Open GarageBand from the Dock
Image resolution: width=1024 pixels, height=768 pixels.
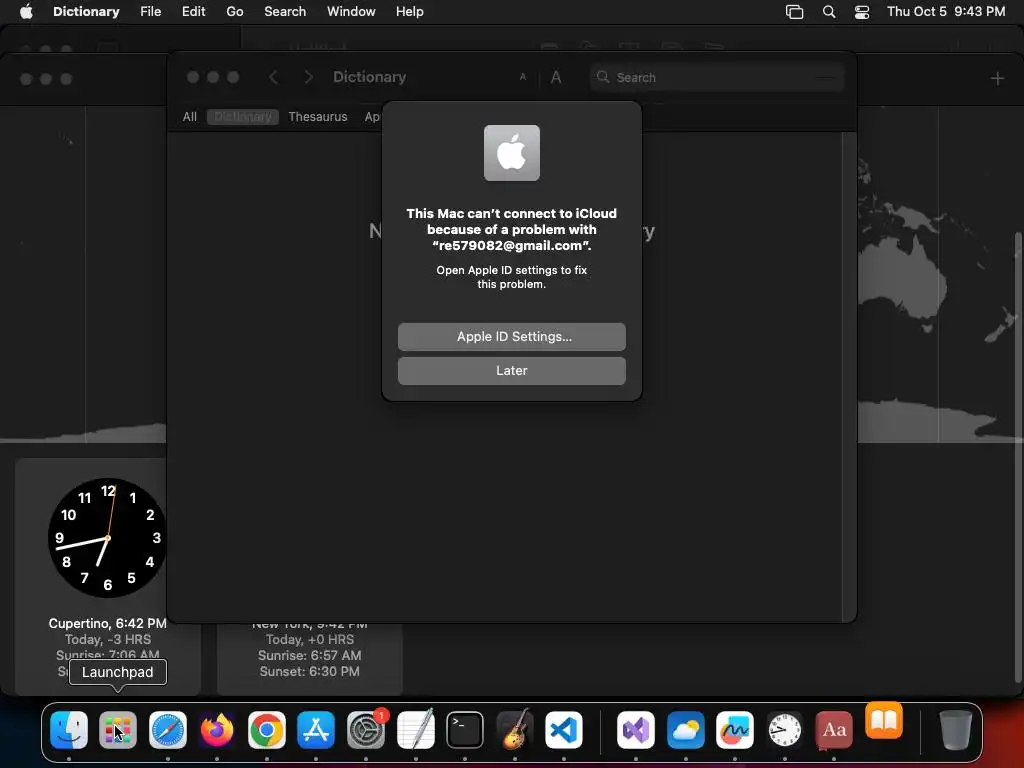pos(515,729)
